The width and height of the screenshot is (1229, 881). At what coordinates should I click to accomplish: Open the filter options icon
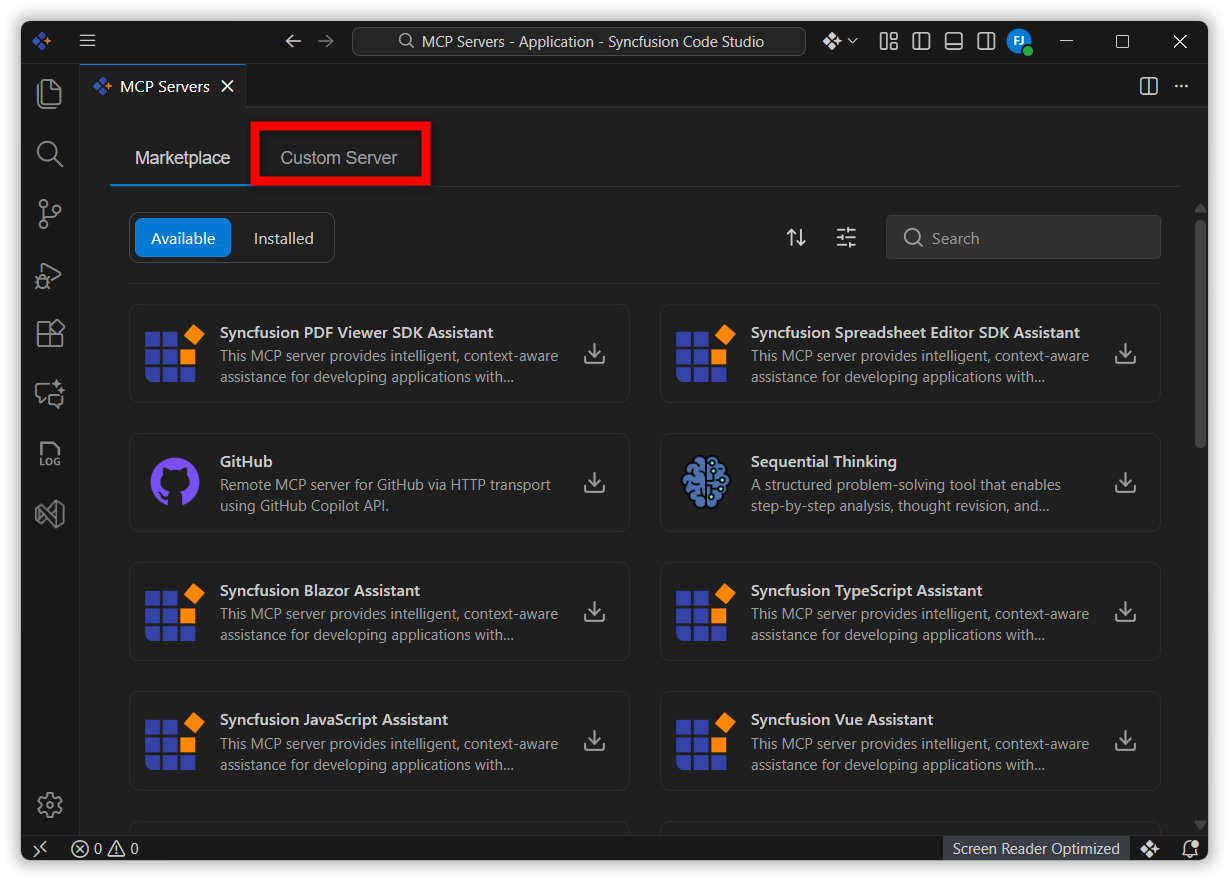(x=846, y=238)
